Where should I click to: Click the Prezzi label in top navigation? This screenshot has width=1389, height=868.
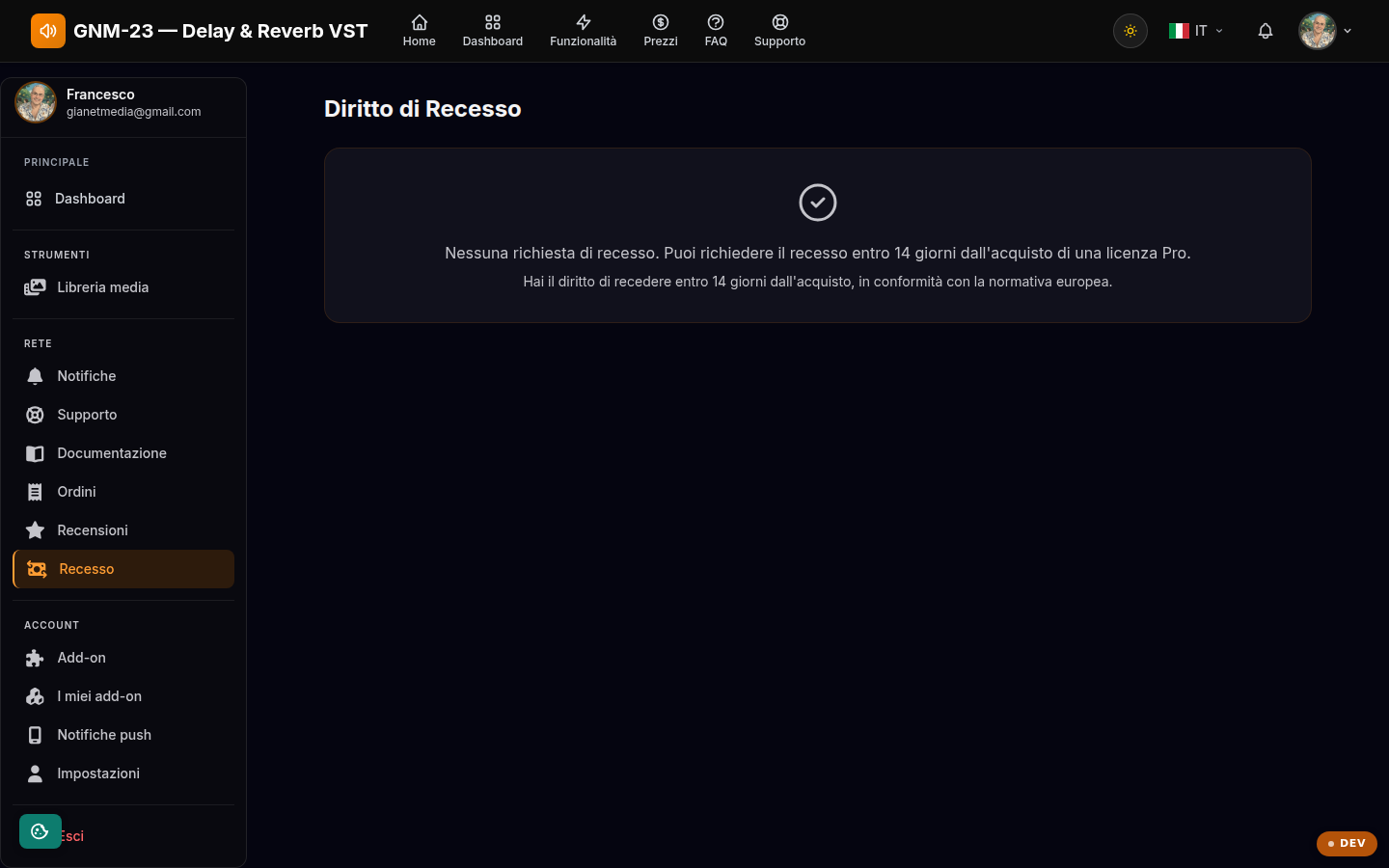(661, 41)
